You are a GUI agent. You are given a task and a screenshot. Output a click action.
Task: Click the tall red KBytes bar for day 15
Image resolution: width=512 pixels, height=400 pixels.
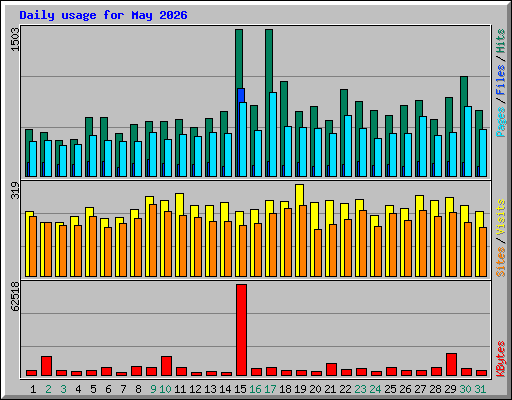tap(241, 330)
